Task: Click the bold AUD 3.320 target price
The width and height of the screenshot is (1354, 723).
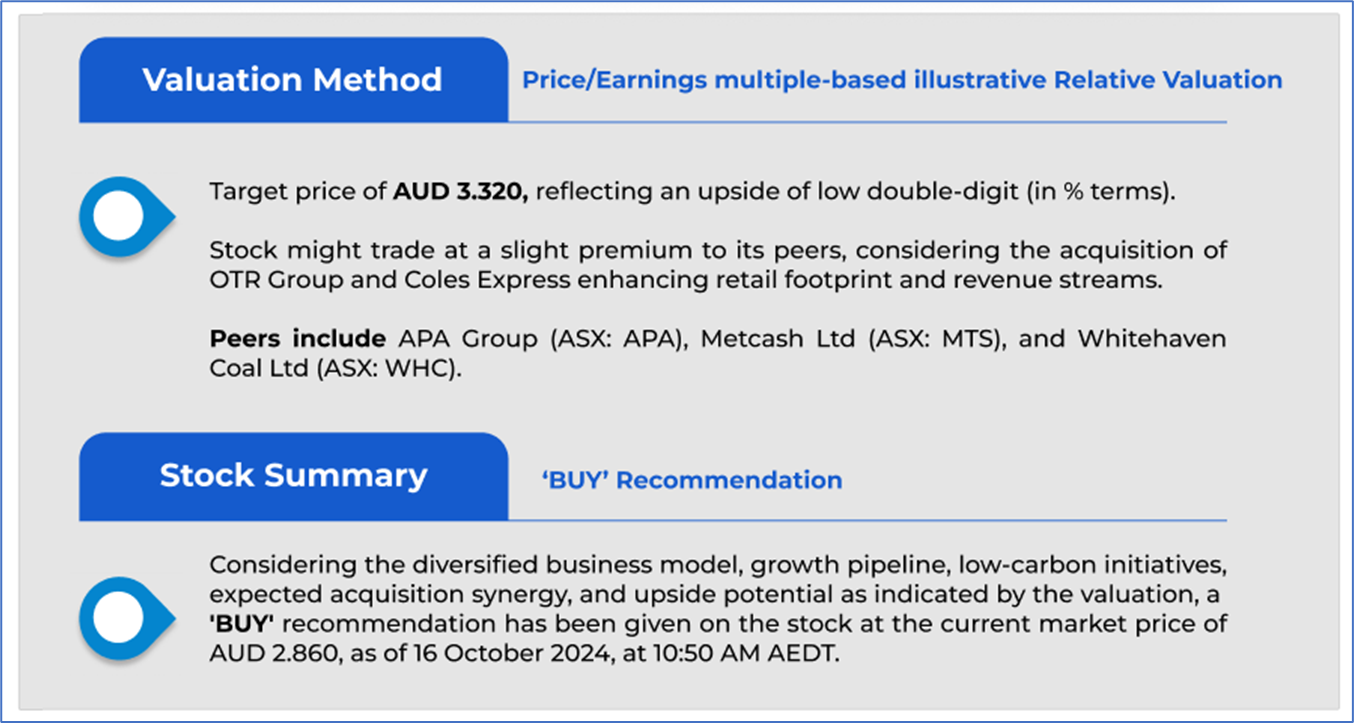Action: 460,192
